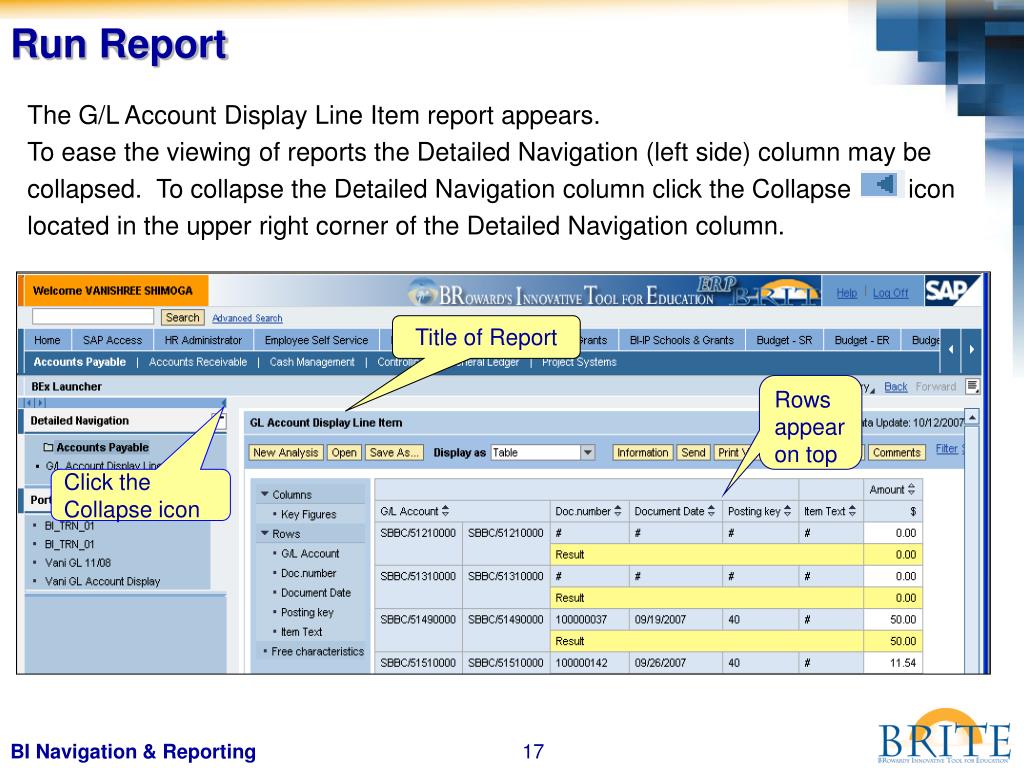Viewport: 1024px width, 768px height.
Task: Click Log Off link
Action: (x=890, y=293)
